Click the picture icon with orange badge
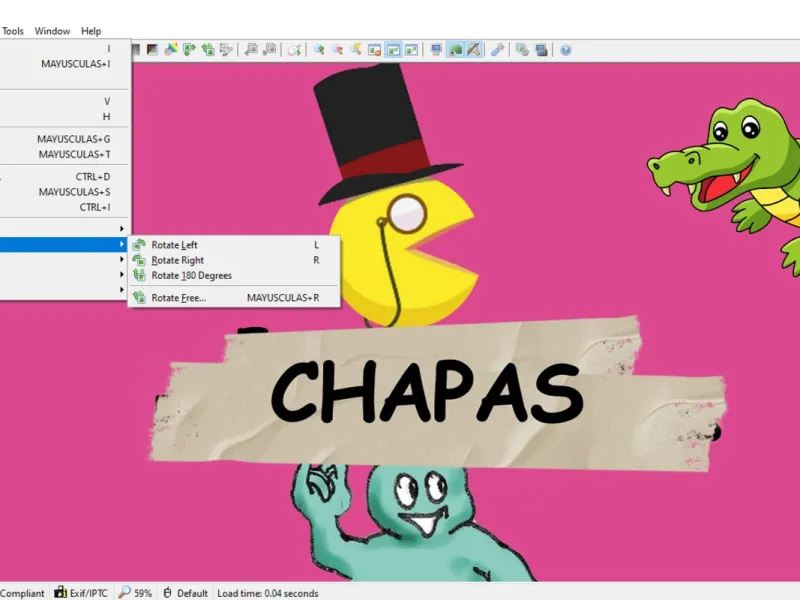The height and width of the screenshot is (600, 800). coord(374,49)
